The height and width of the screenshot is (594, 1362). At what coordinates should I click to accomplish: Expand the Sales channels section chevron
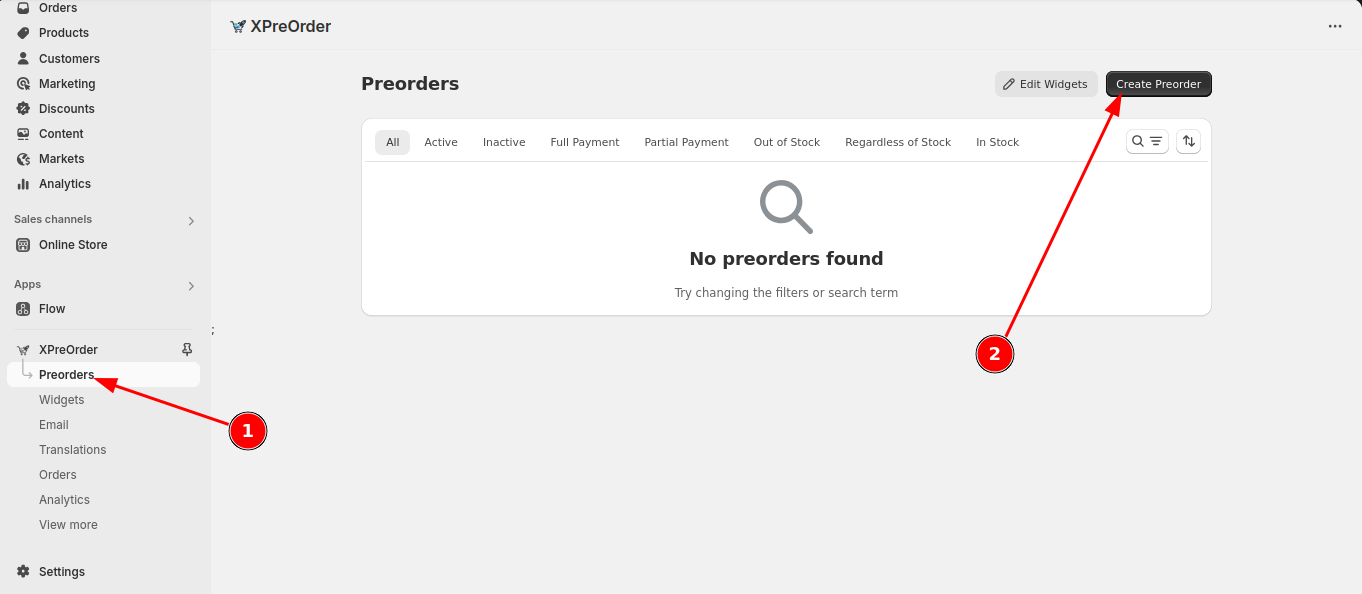191,221
